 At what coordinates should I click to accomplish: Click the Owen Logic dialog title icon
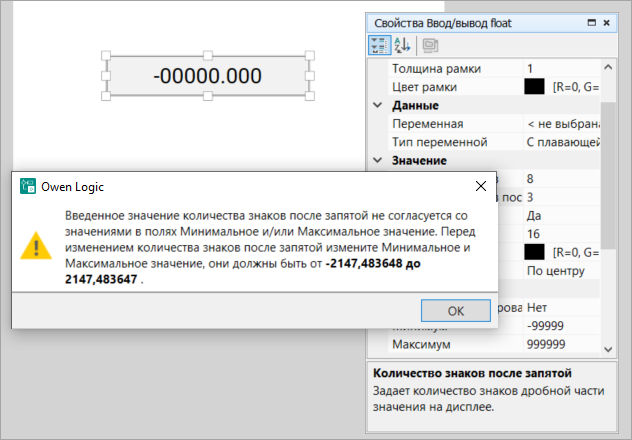click(28, 186)
